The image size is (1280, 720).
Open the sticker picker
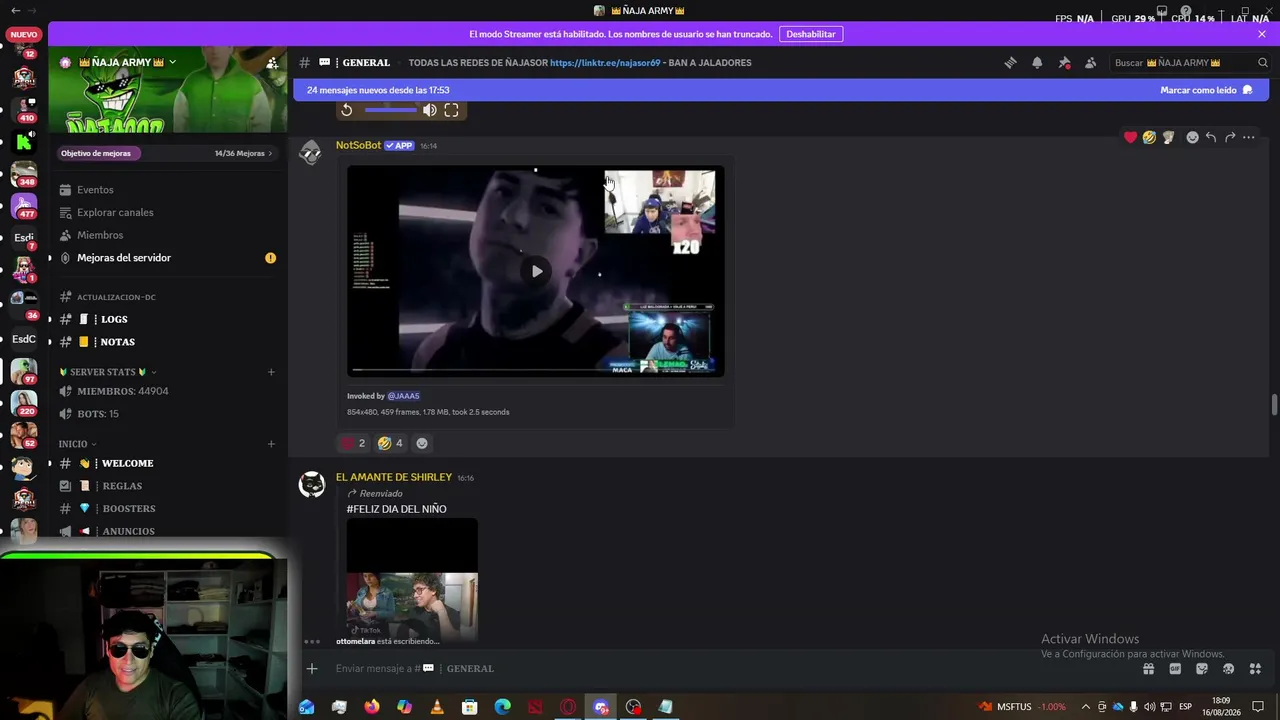tap(1202, 668)
